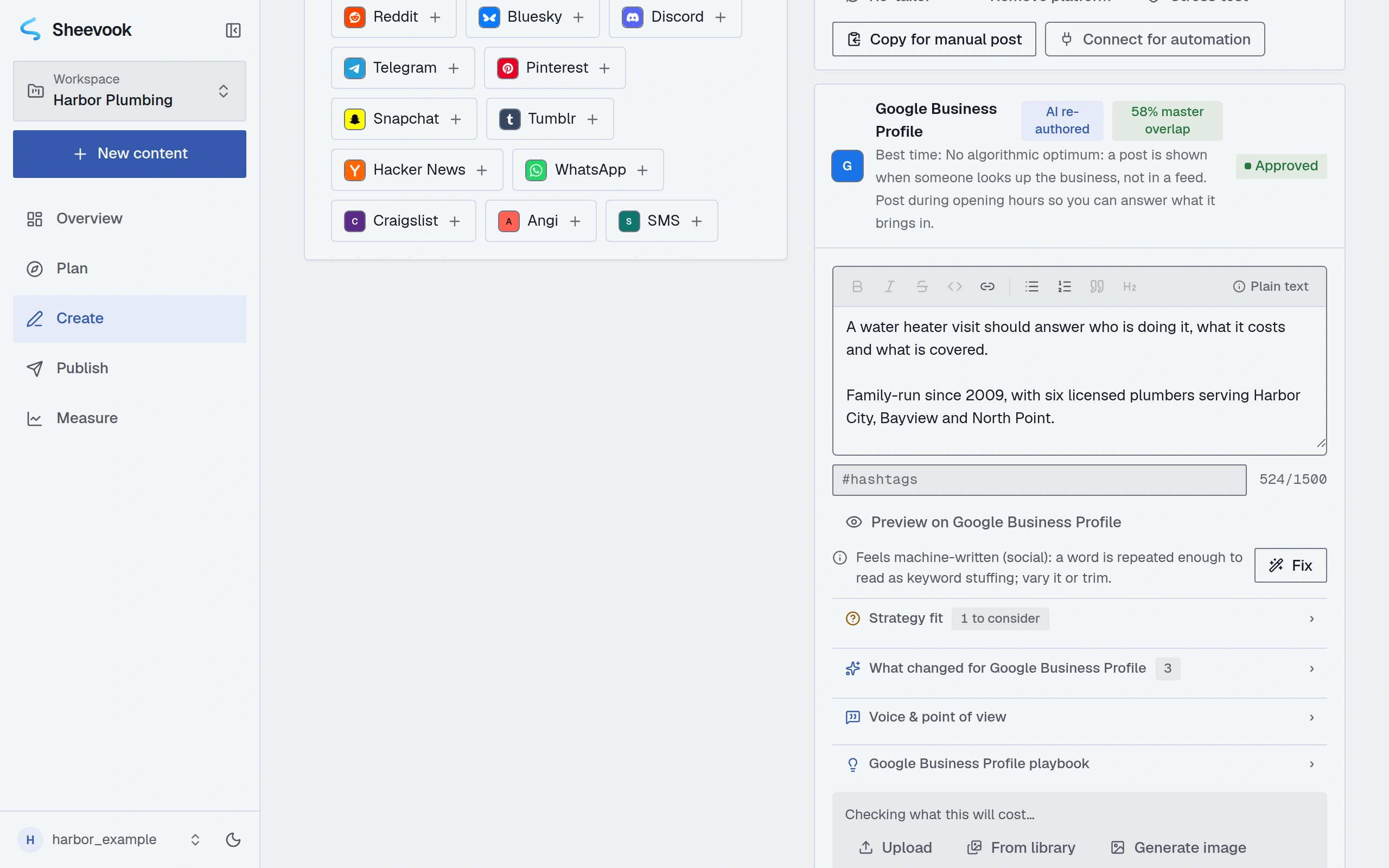Insert a link in editor
Image resolution: width=1389 pixels, height=868 pixels.
tap(987, 286)
